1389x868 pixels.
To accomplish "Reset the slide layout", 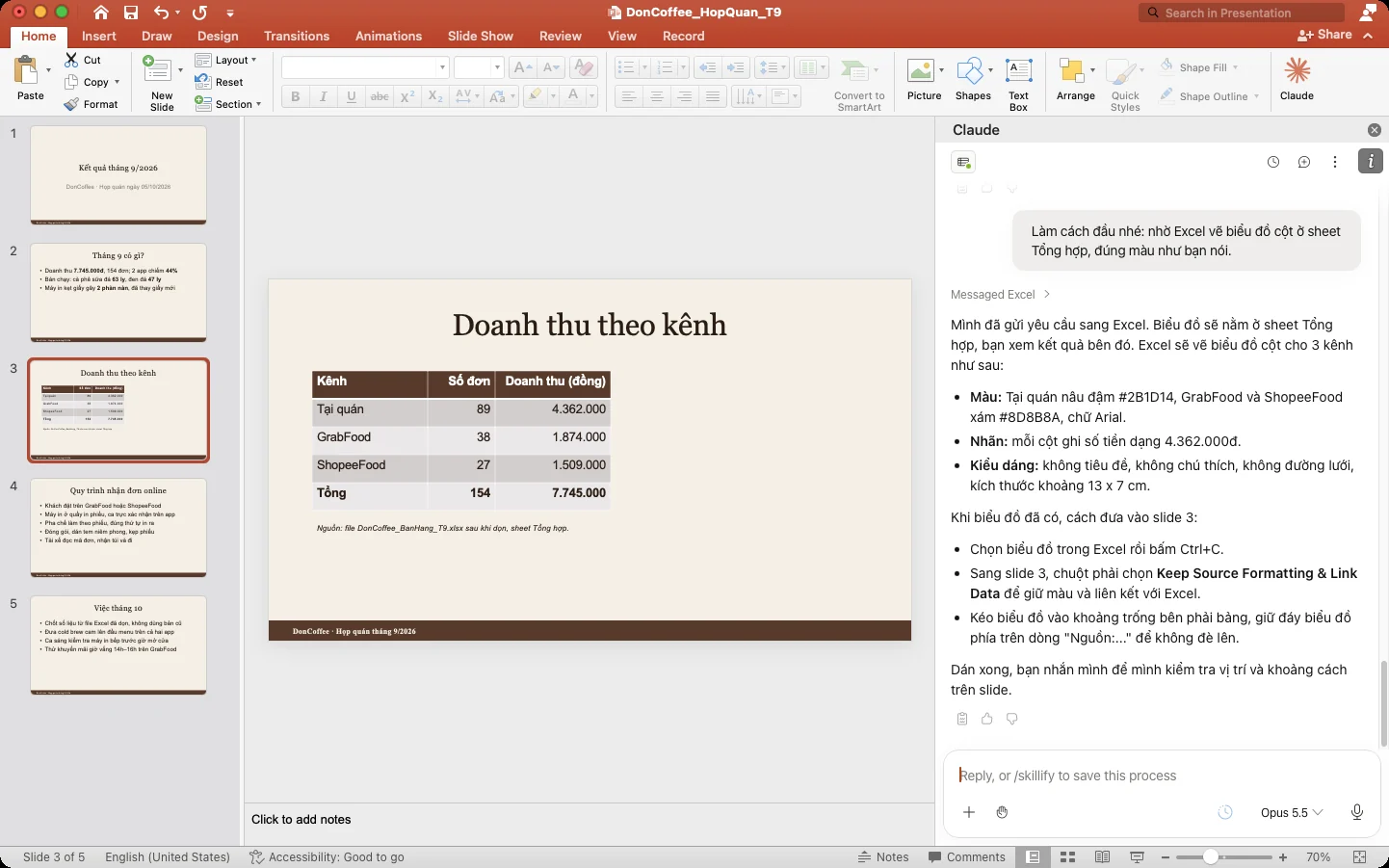I will click(220, 82).
